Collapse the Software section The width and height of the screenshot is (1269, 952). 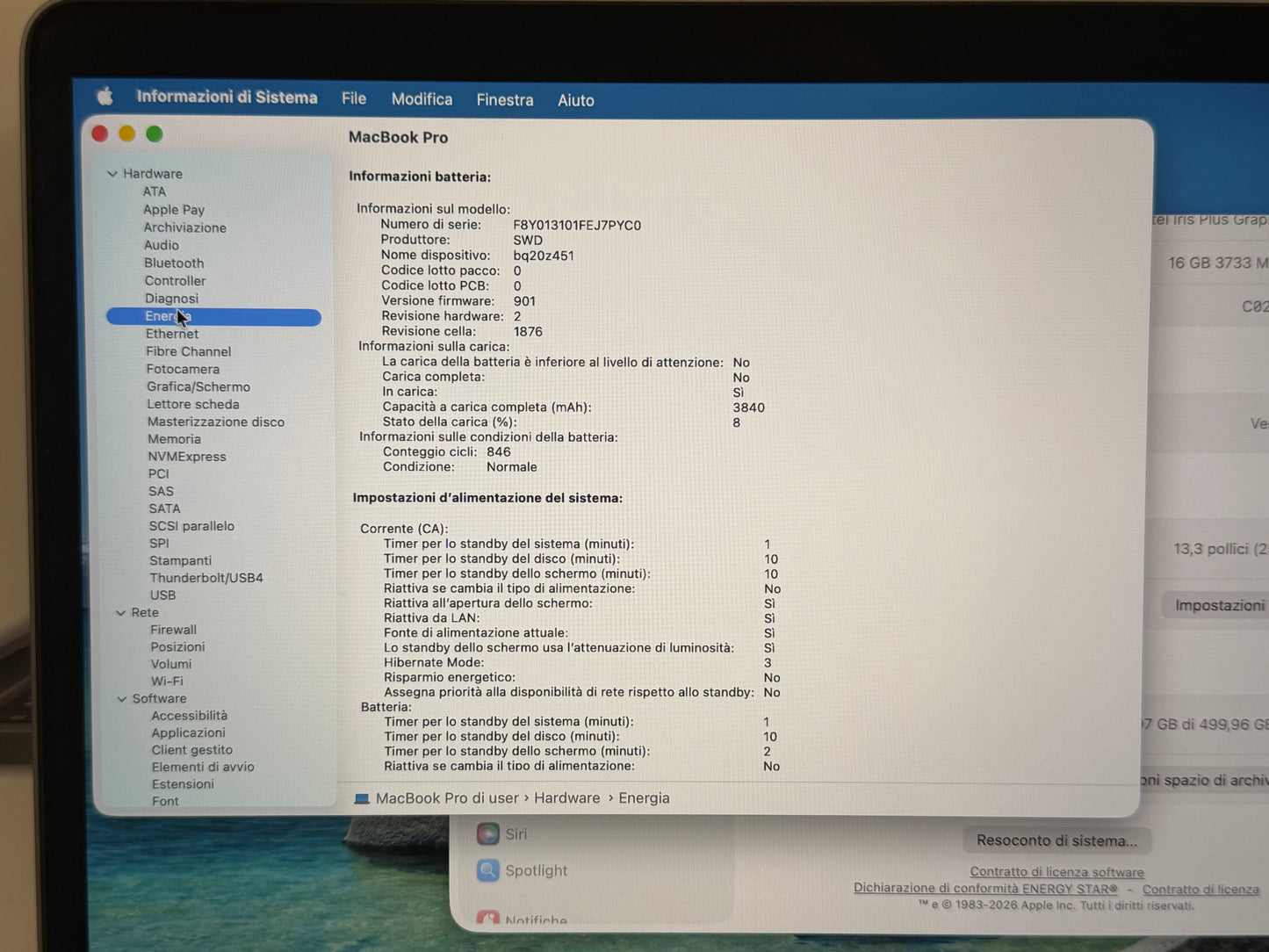pos(122,699)
